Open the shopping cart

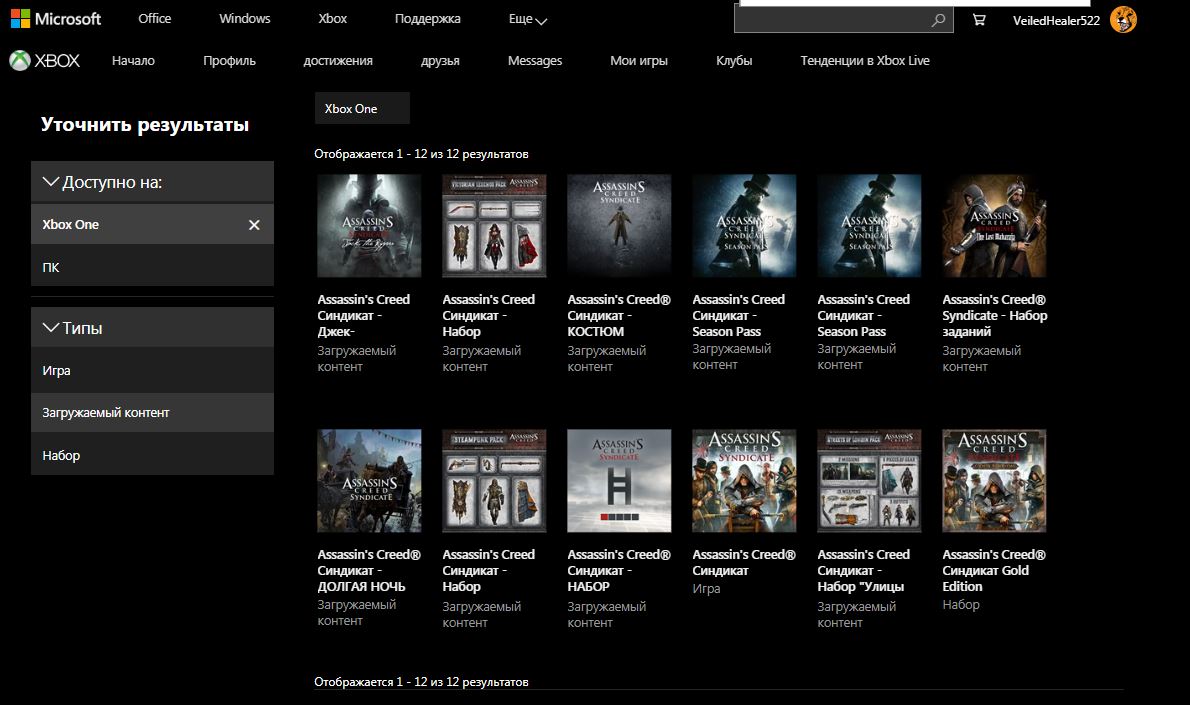[x=978, y=20]
